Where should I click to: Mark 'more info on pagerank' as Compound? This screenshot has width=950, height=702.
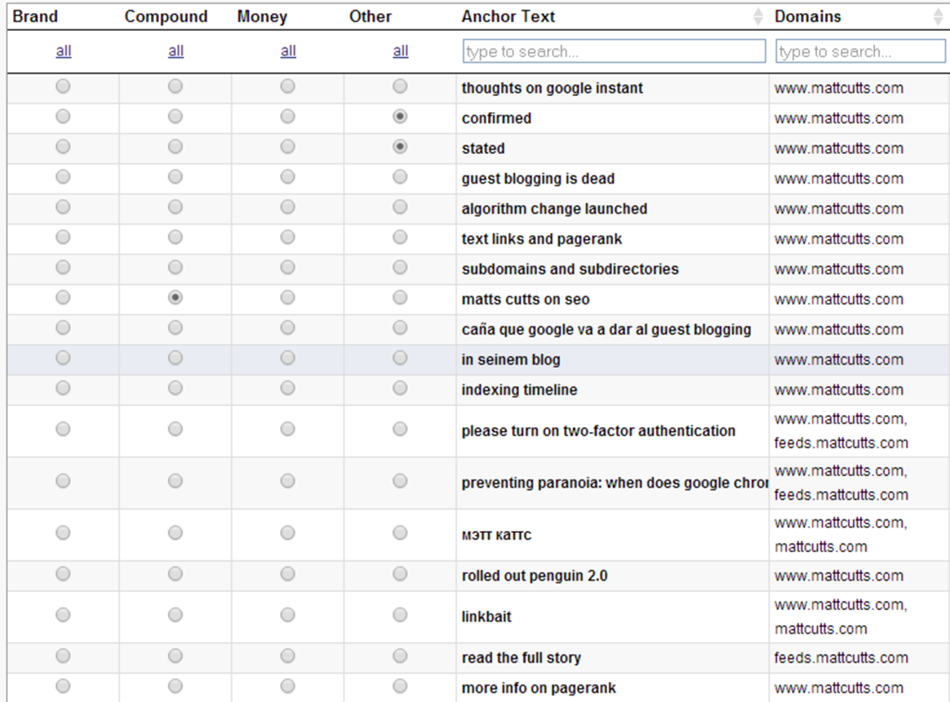[x=175, y=686]
